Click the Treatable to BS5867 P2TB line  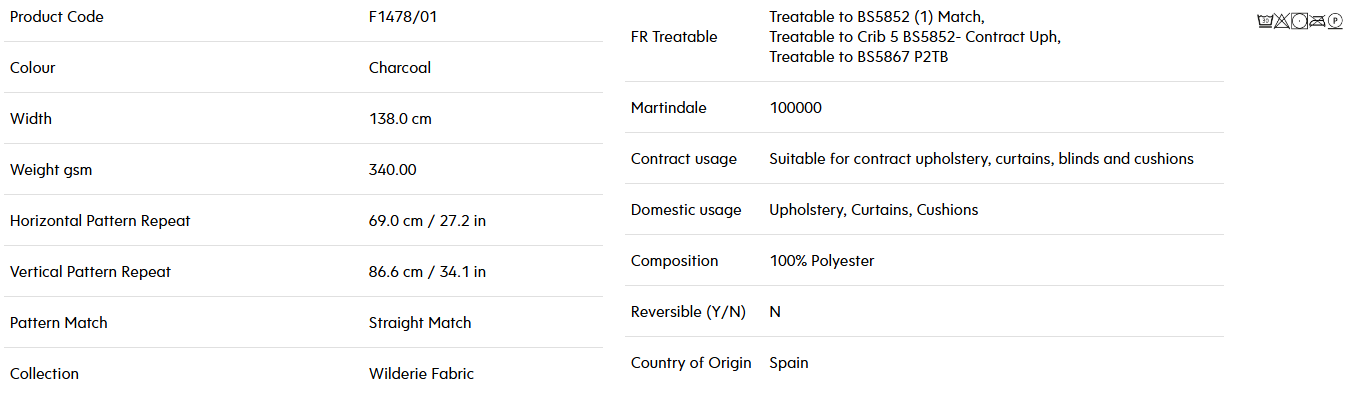click(x=859, y=57)
